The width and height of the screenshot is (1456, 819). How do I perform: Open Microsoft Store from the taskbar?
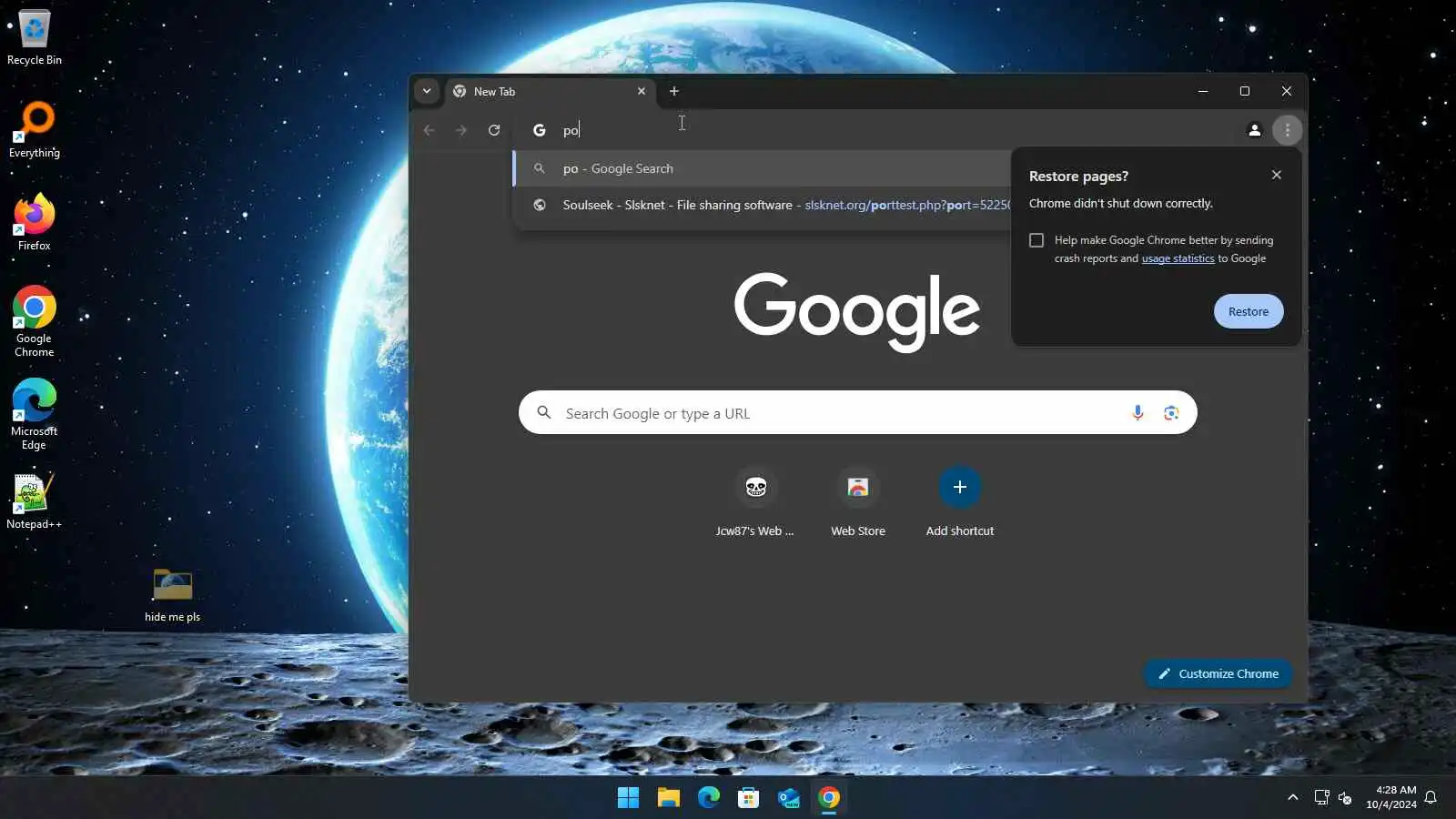pyautogui.click(x=749, y=798)
